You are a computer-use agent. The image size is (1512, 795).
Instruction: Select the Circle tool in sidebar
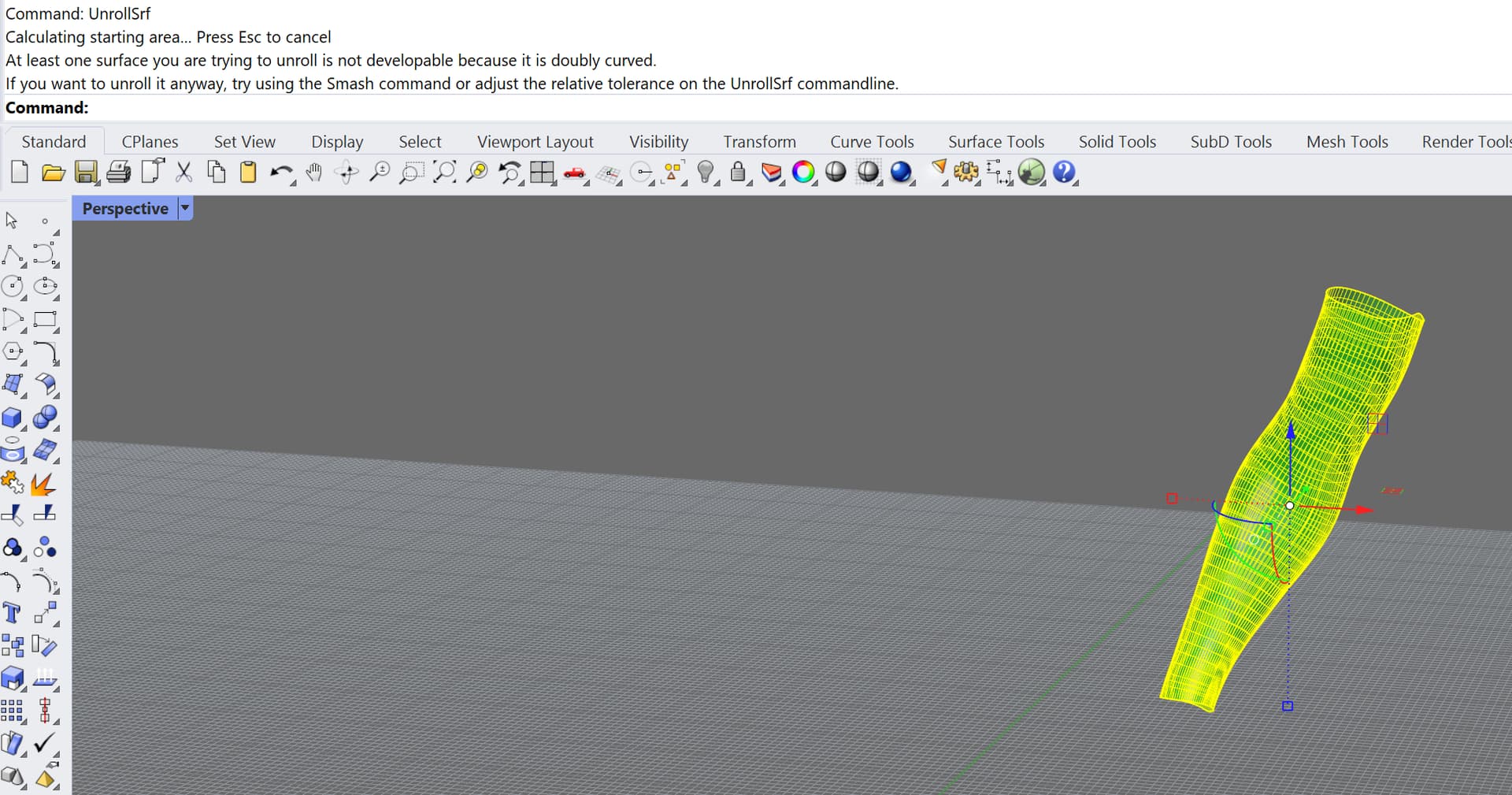(x=13, y=287)
